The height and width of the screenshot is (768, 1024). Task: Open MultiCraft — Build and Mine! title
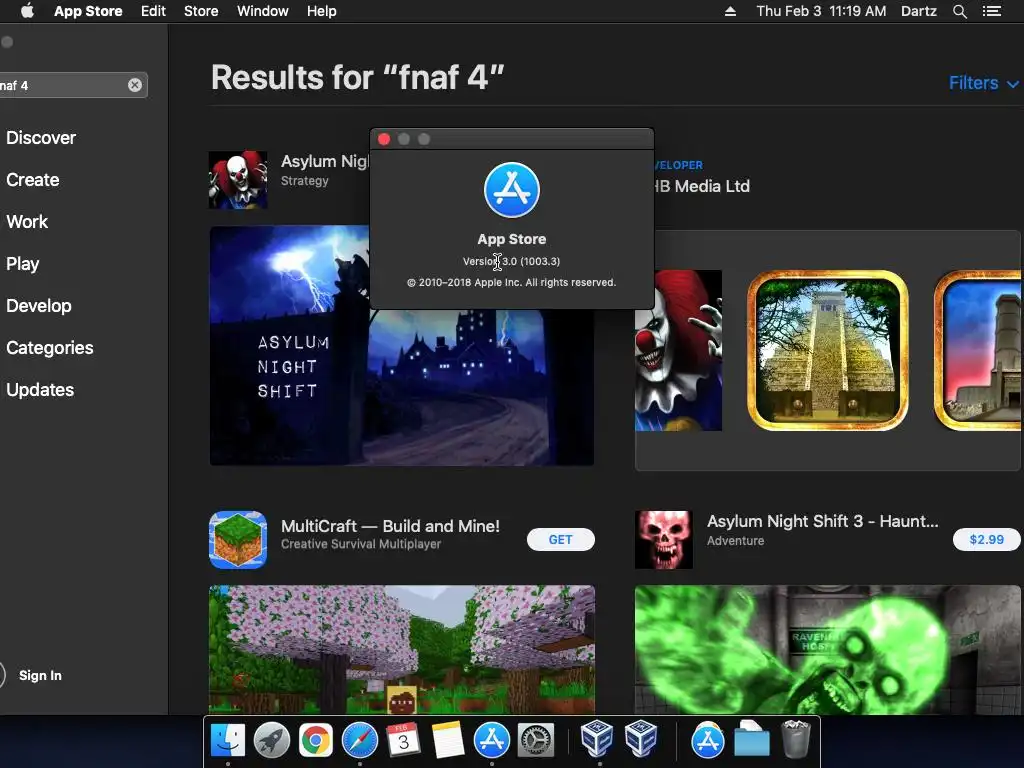point(390,526)
